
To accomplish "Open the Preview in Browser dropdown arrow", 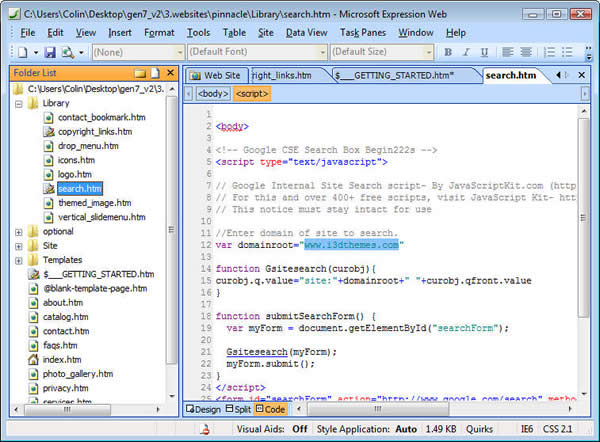I will tap(81, 52).
